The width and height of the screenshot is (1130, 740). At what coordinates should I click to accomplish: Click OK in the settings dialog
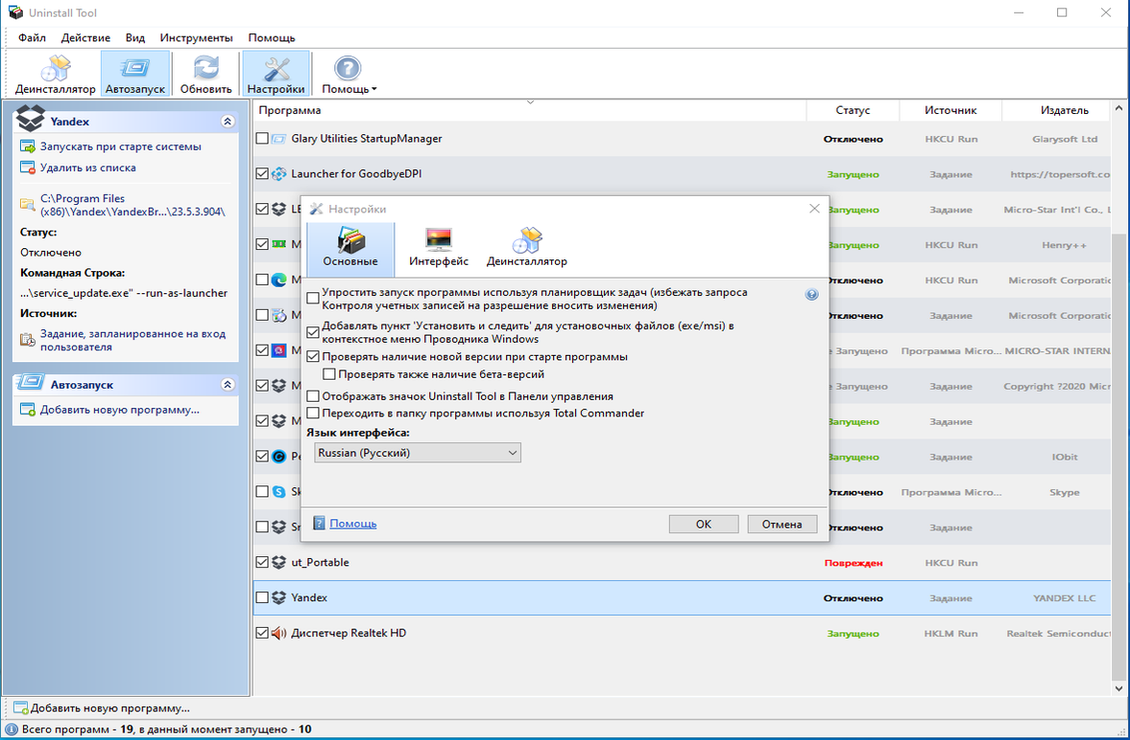click(703, 524)
